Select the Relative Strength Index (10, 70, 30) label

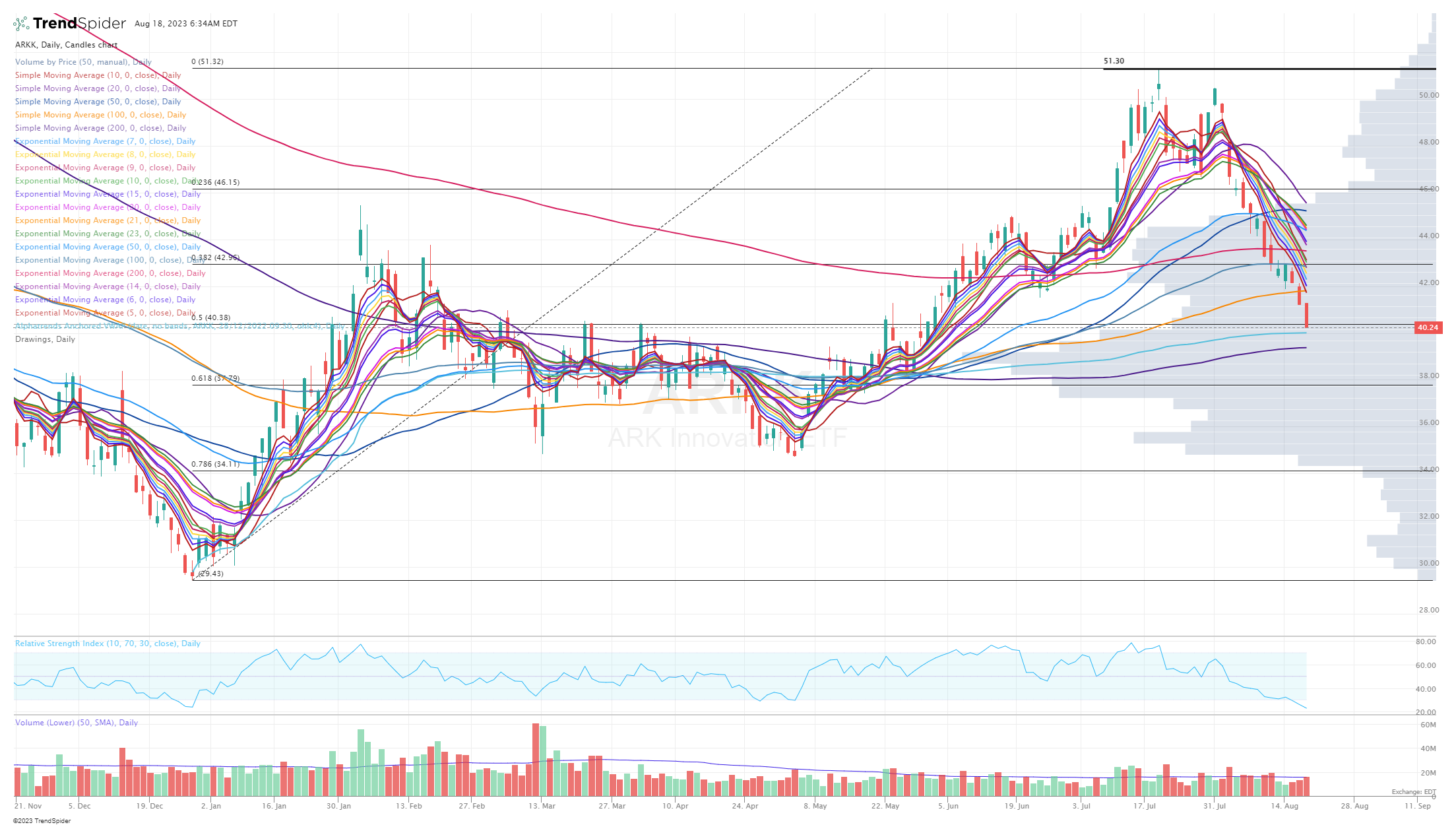pos(108,644)
